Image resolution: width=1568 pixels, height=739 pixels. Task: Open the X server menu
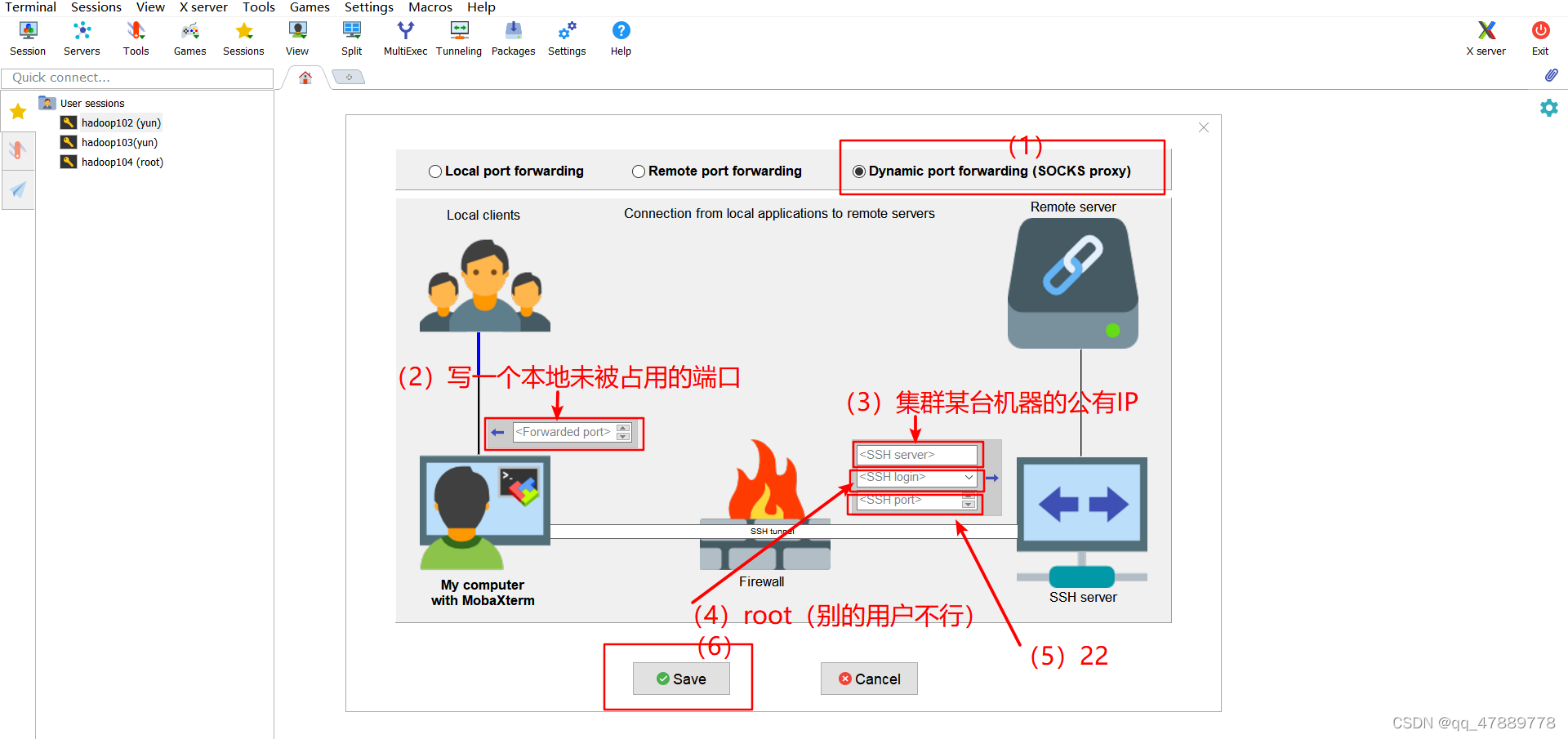click(203, 7)
